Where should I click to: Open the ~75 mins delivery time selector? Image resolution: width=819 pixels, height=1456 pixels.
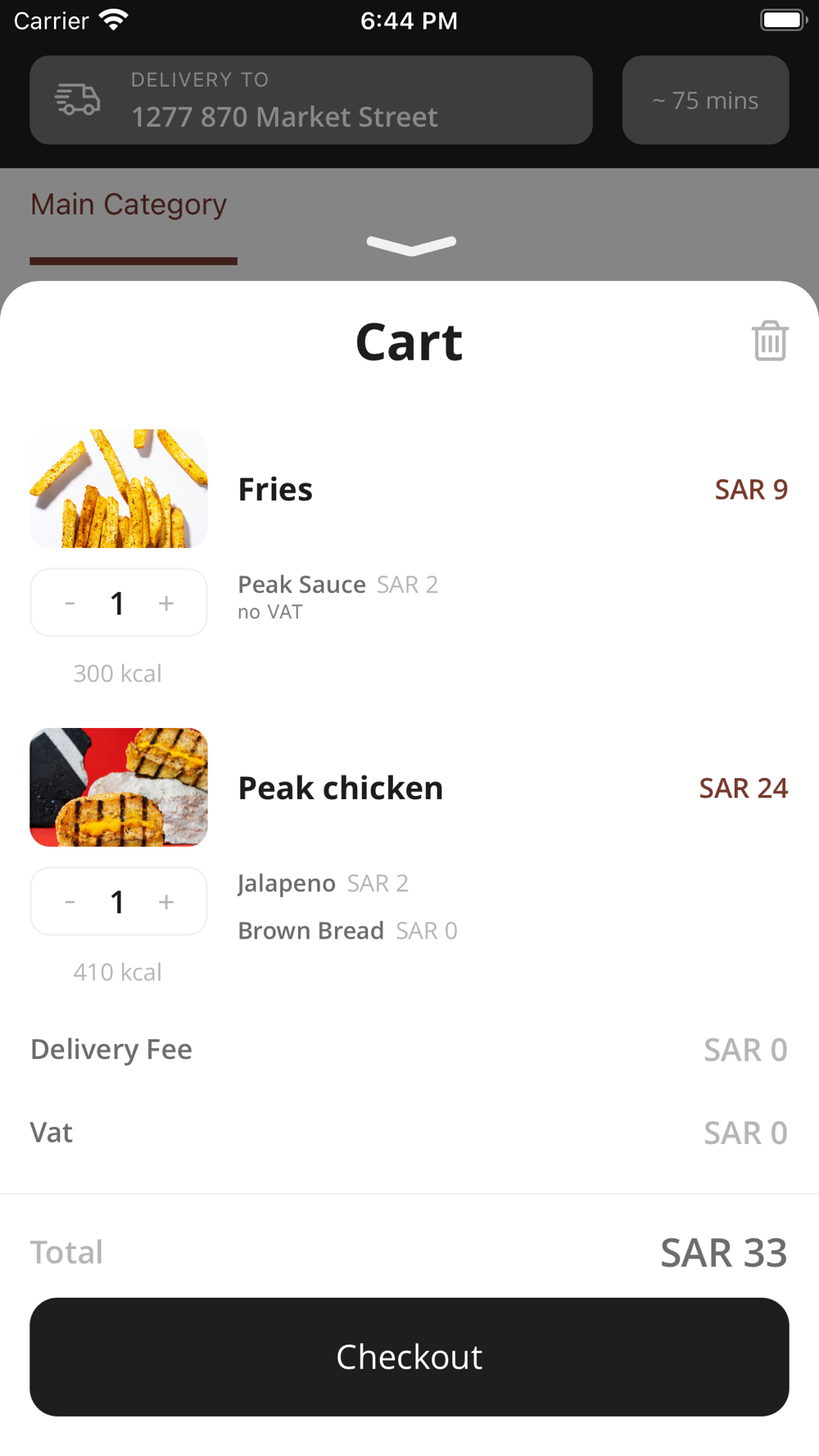(706, 100)
